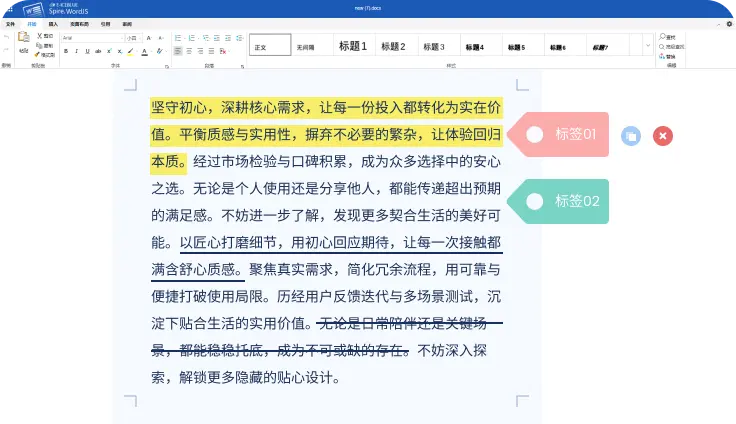Viewport: 736px width, 424px height.
Task: Click the increase indent icon
Action: [x=228, y=38]
